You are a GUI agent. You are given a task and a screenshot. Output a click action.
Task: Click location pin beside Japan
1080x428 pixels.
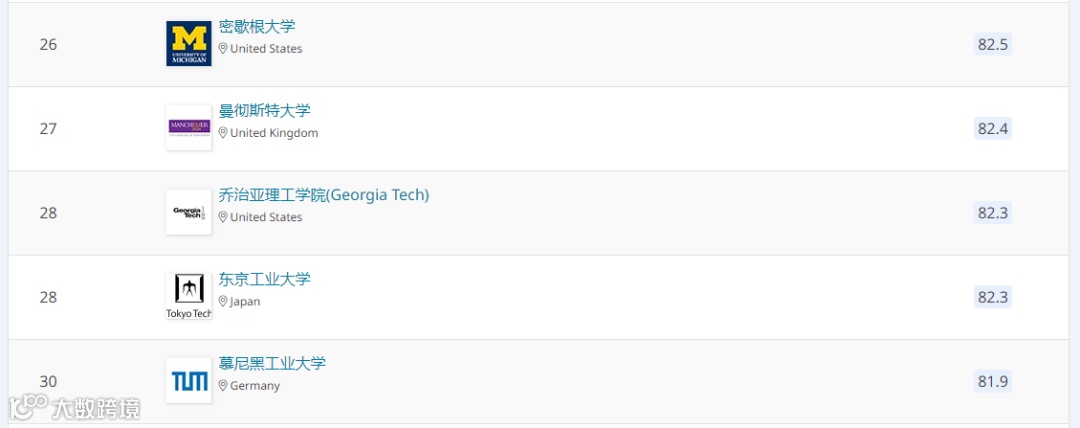coord(223,302)
